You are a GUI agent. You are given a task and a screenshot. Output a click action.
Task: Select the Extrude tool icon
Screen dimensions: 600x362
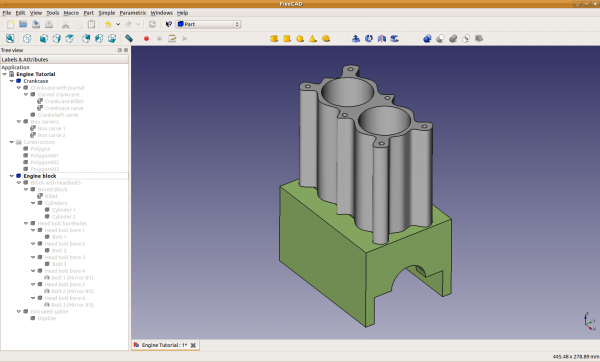click(x=356, y=38)
